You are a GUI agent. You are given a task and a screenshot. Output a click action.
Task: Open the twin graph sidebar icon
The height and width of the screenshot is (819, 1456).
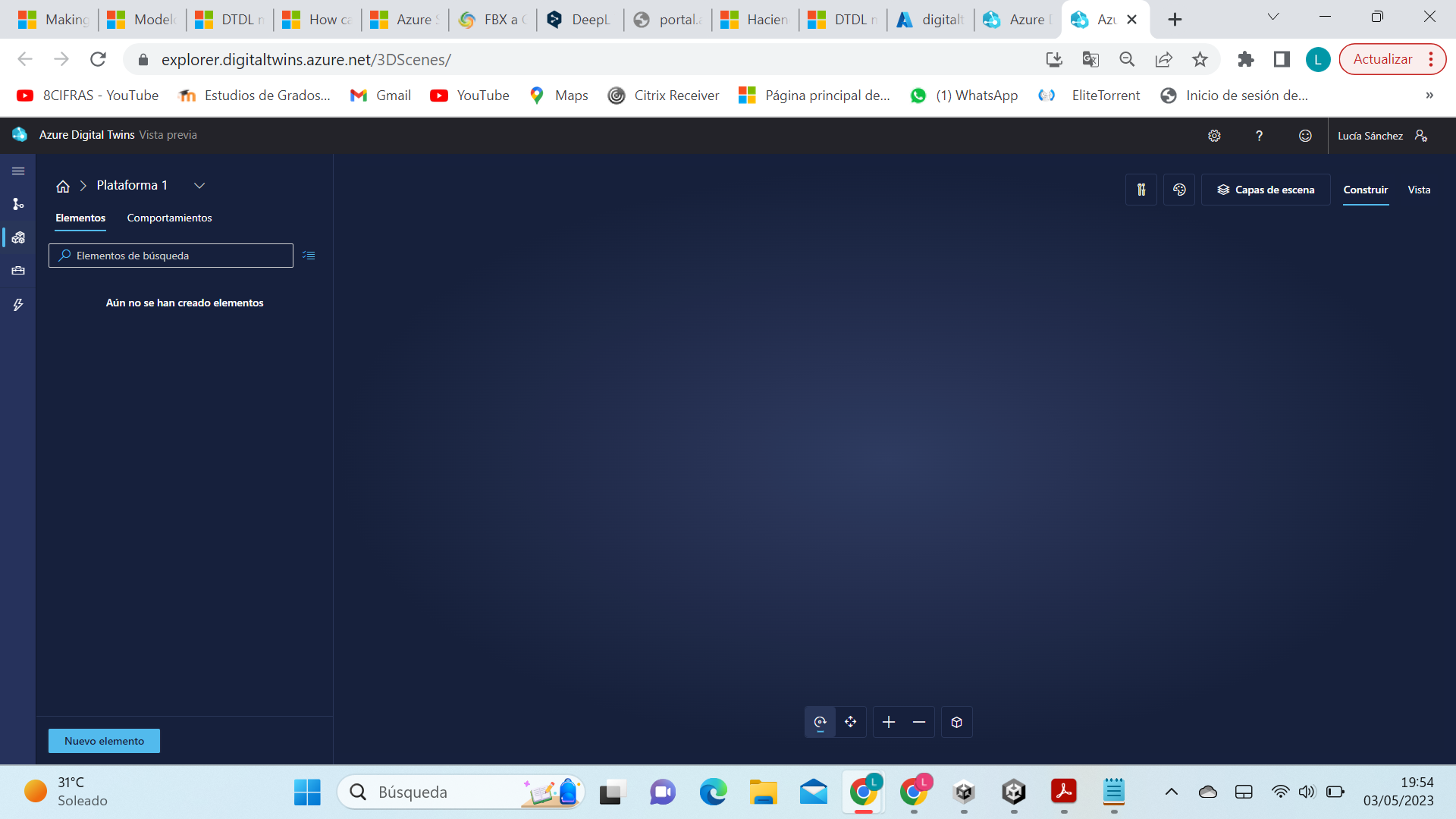[18, 204]
